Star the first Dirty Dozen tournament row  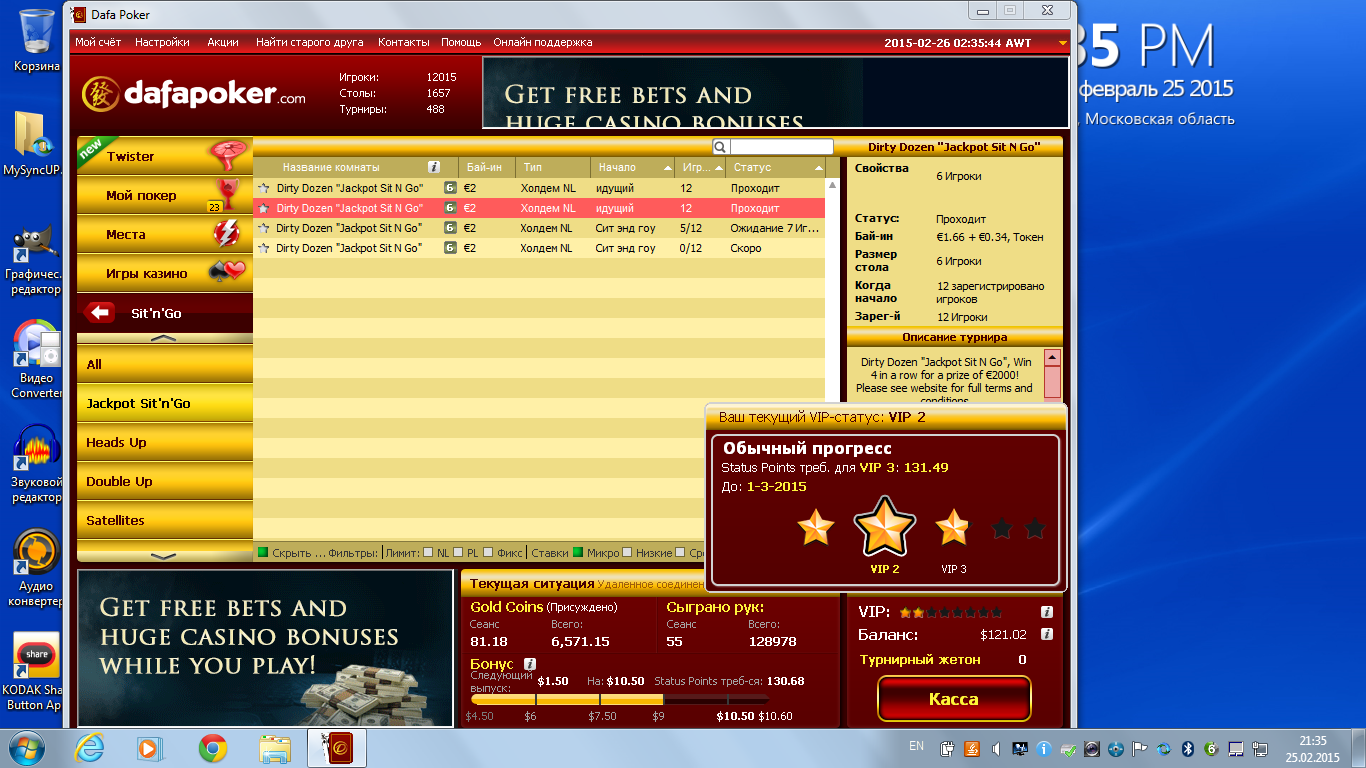click(264, 188)
